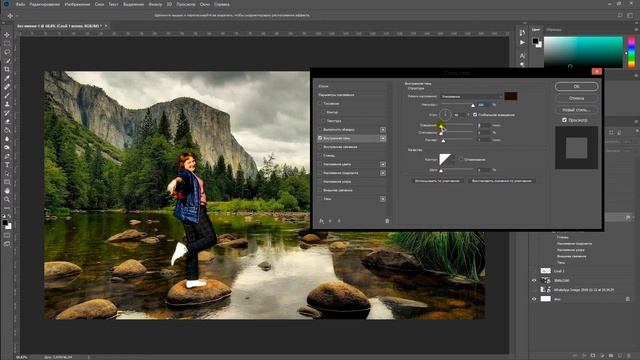This screenshot has width=640, height=360.
Task: Select the Pen tool
Action: pos(7,156)
